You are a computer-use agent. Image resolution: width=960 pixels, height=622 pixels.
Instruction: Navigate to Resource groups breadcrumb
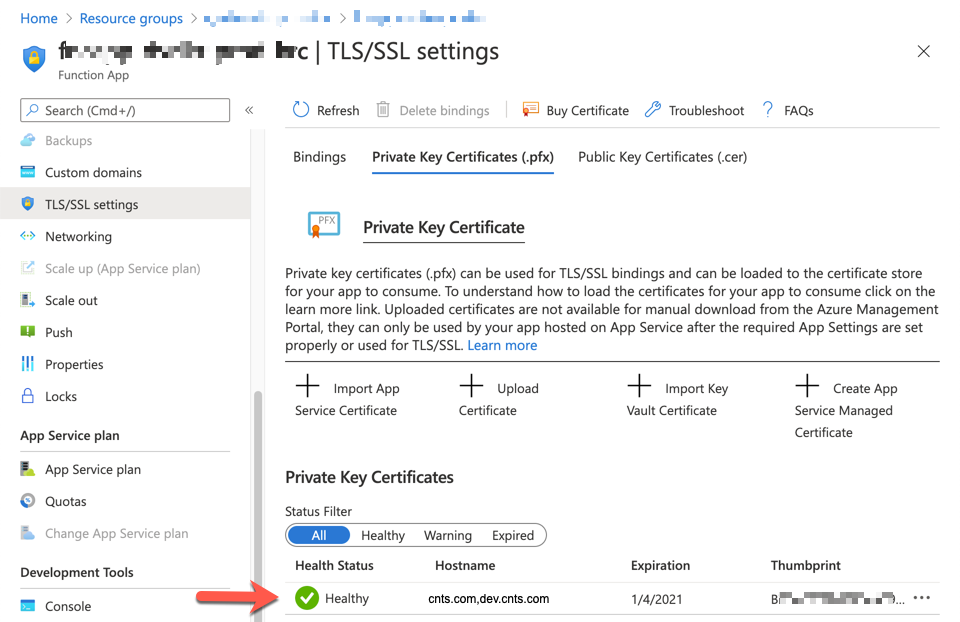[x=131, y=18]
